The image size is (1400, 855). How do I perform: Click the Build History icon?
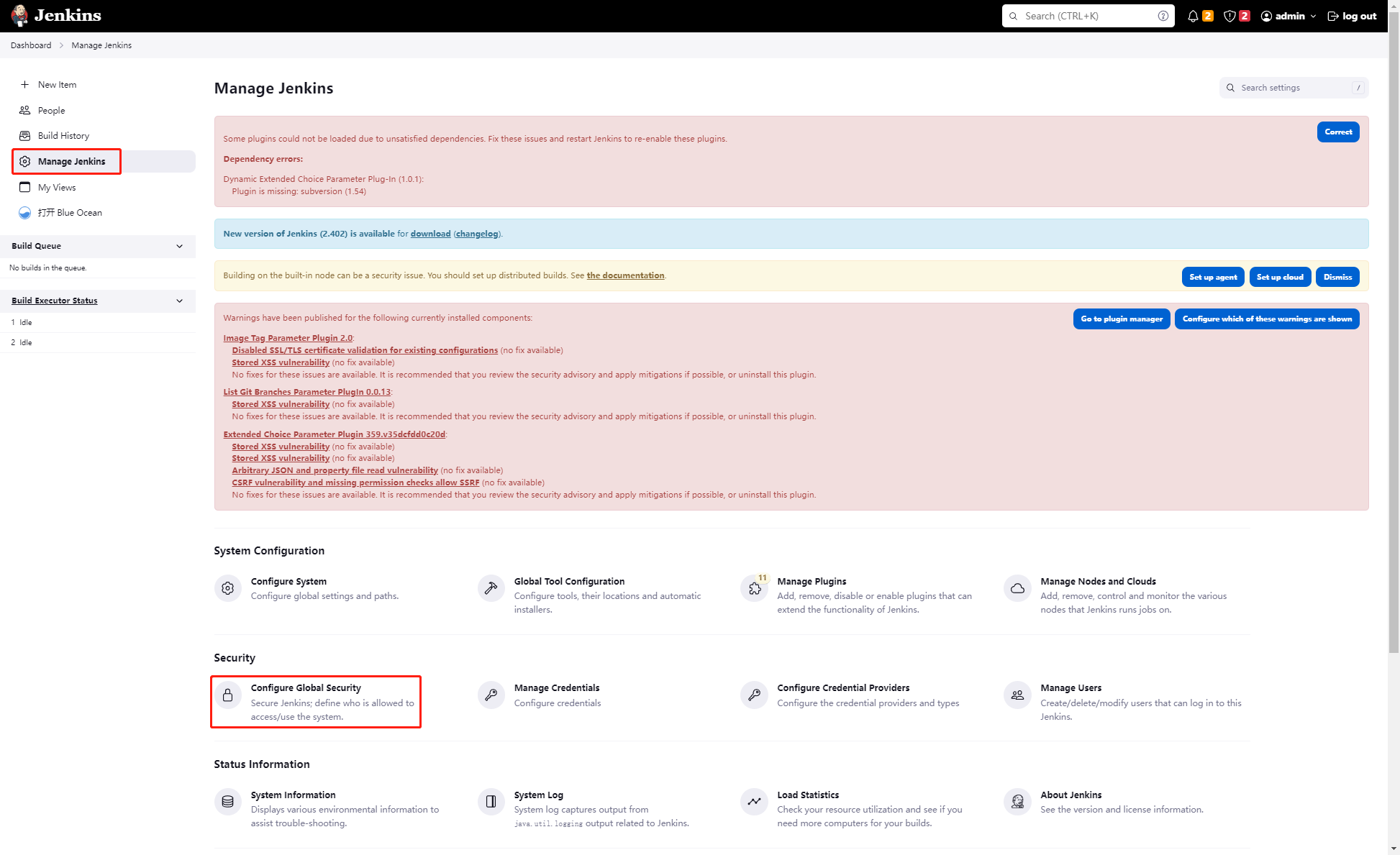[x=24, y=135]
